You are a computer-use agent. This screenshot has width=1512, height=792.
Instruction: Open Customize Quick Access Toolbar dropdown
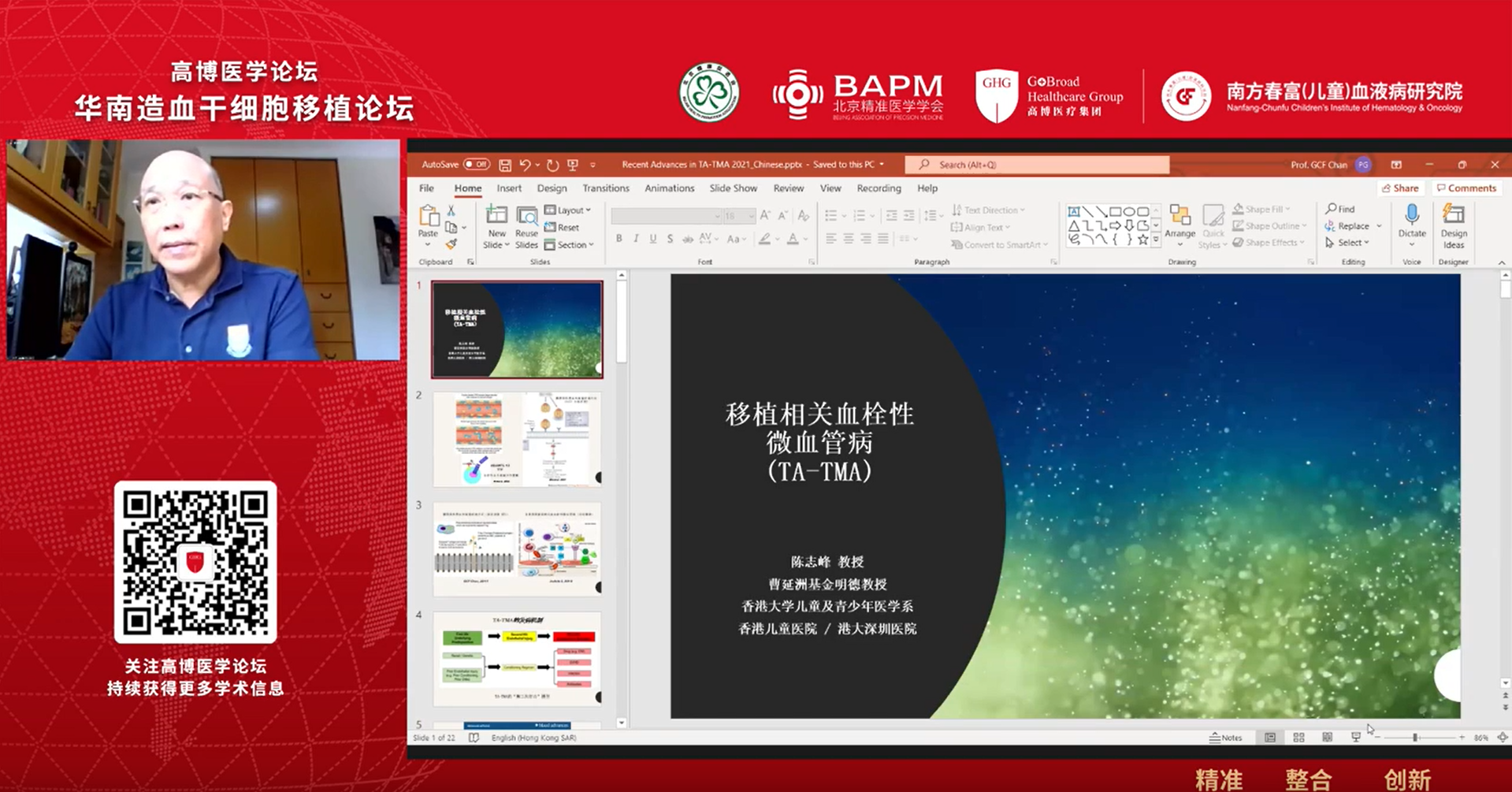593,165
